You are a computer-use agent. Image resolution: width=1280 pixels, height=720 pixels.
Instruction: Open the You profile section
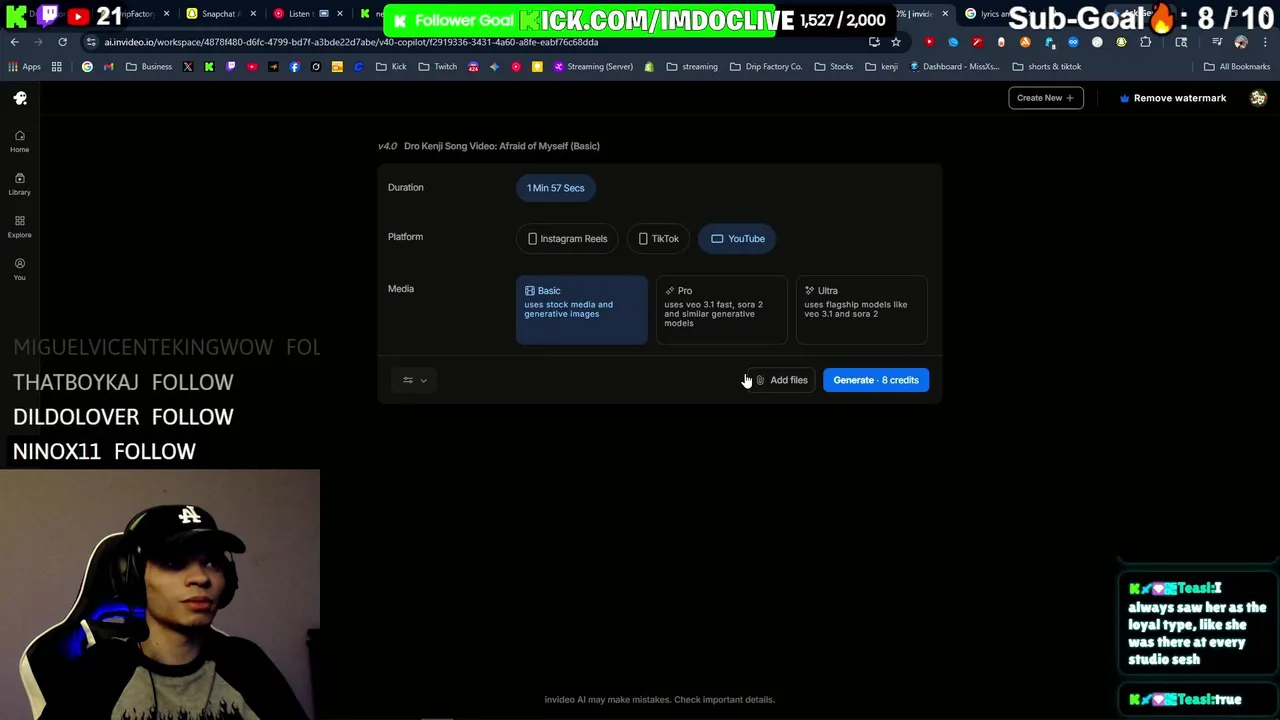19,269
